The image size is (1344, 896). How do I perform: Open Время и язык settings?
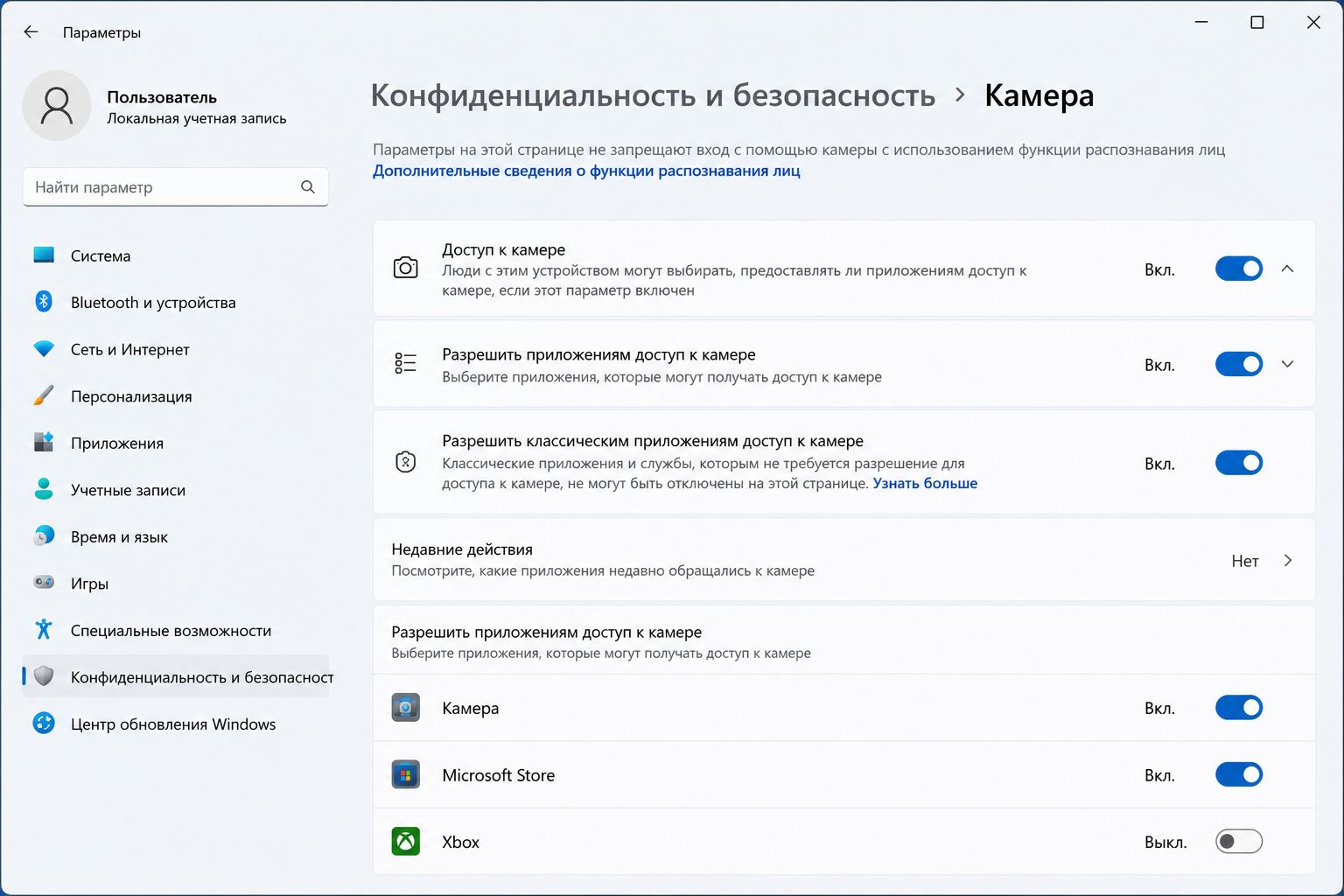[x=175, y=536]
